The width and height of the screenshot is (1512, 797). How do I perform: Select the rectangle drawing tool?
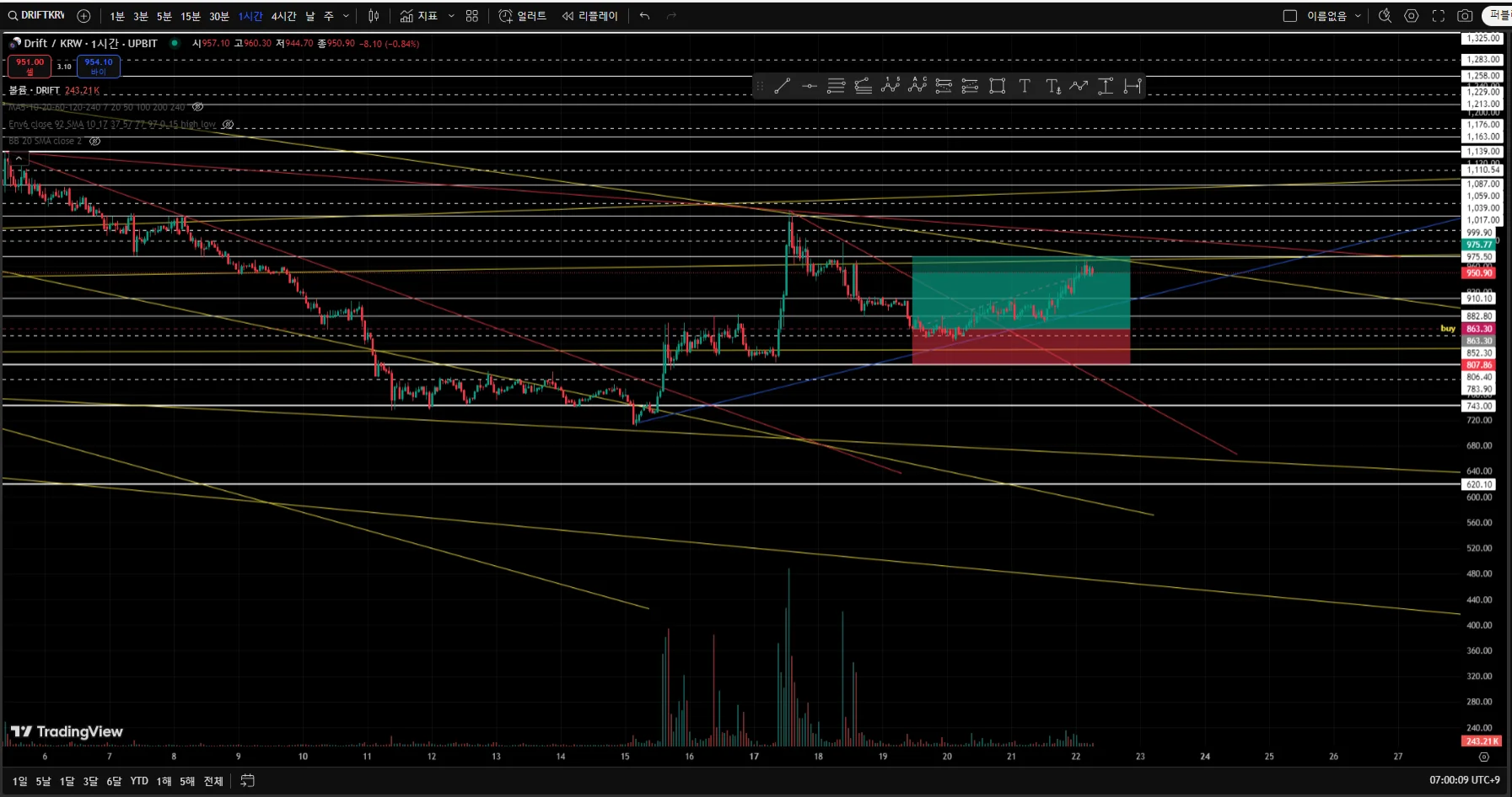click(998, 86)
